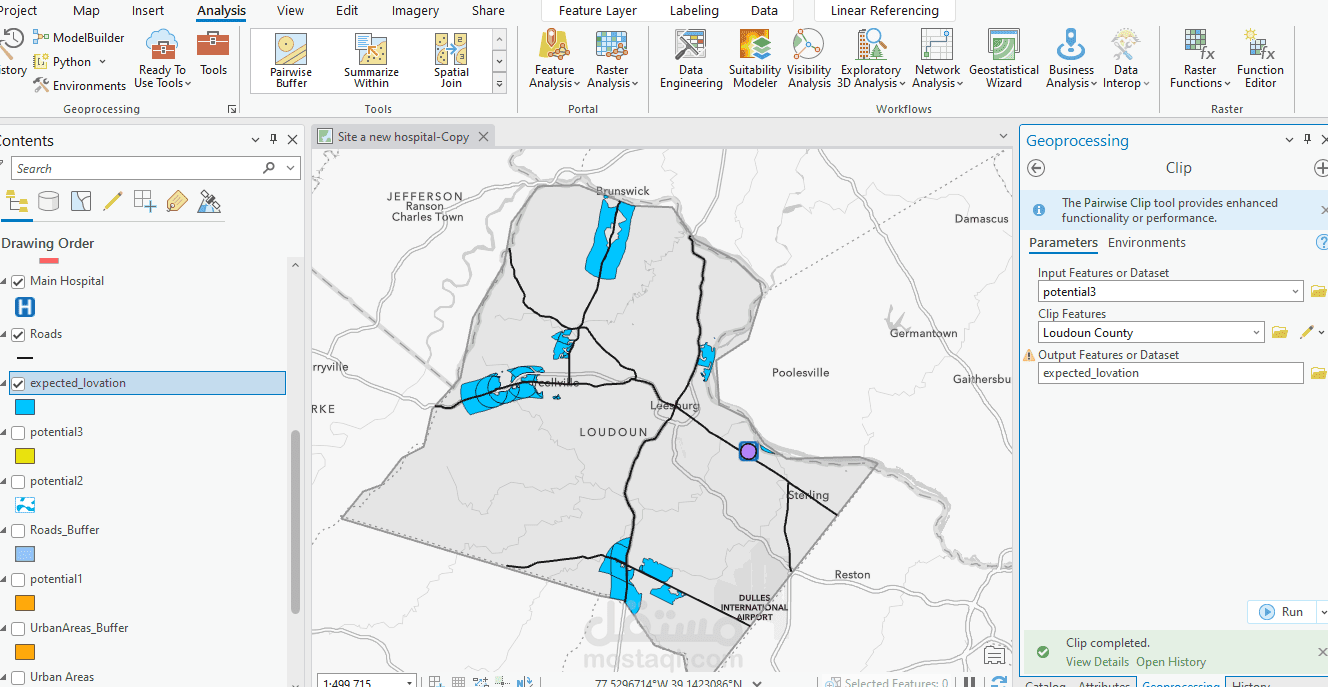1328x687 pixels.
Task: Uncheck the expected_lovation layer
Action: point(18,383)
